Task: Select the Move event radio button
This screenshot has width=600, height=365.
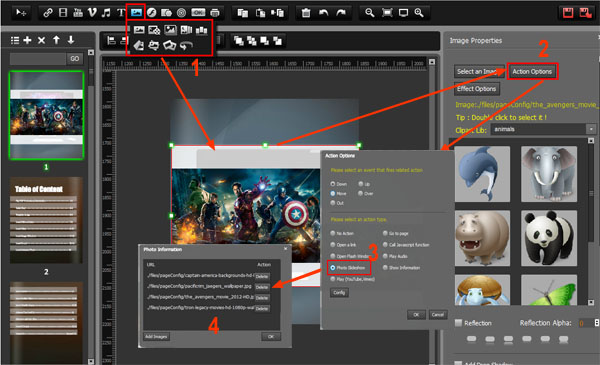Action: 333,194
